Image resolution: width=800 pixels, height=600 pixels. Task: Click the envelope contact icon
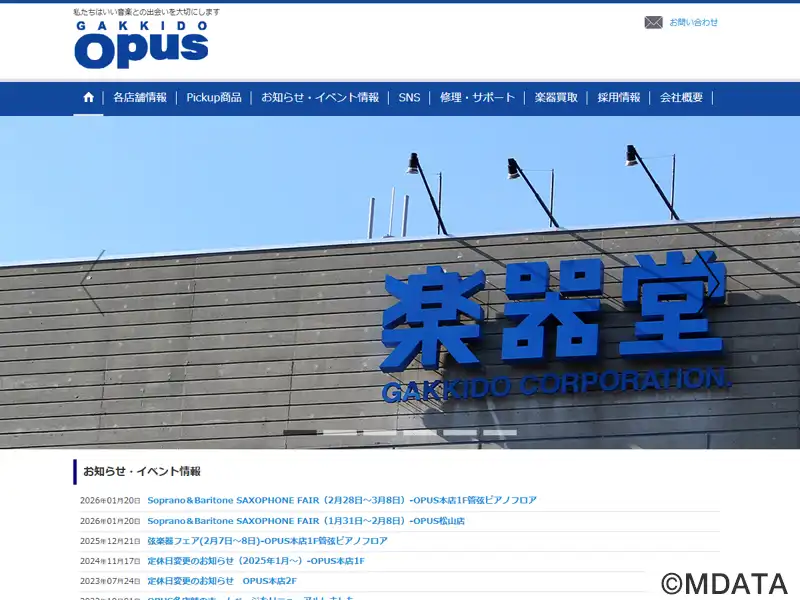click(654, 22)
